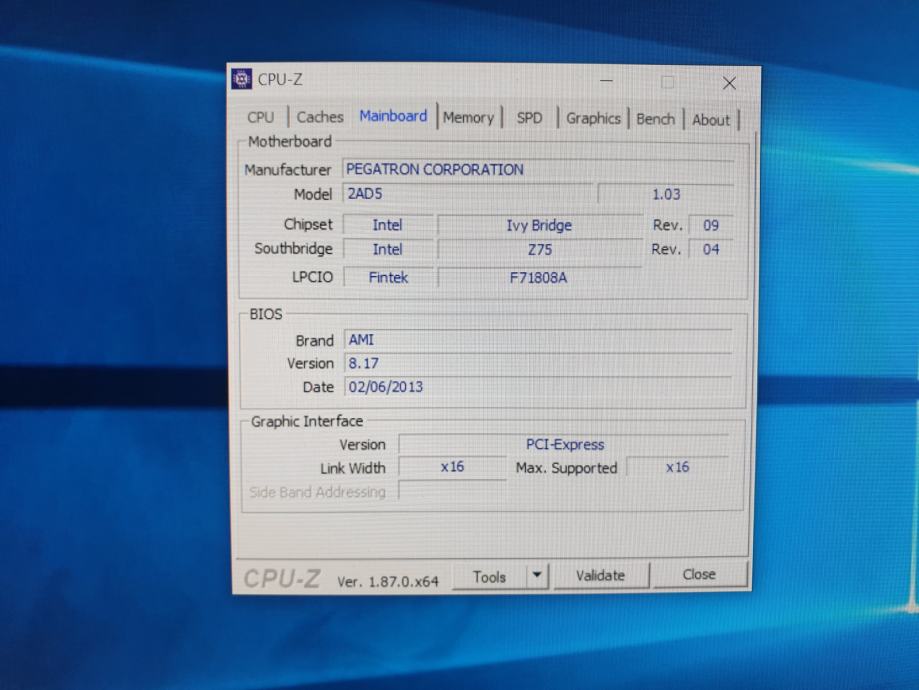Expand the Tools dropdown arrow

pyautogui.click(x=537, y=576)
